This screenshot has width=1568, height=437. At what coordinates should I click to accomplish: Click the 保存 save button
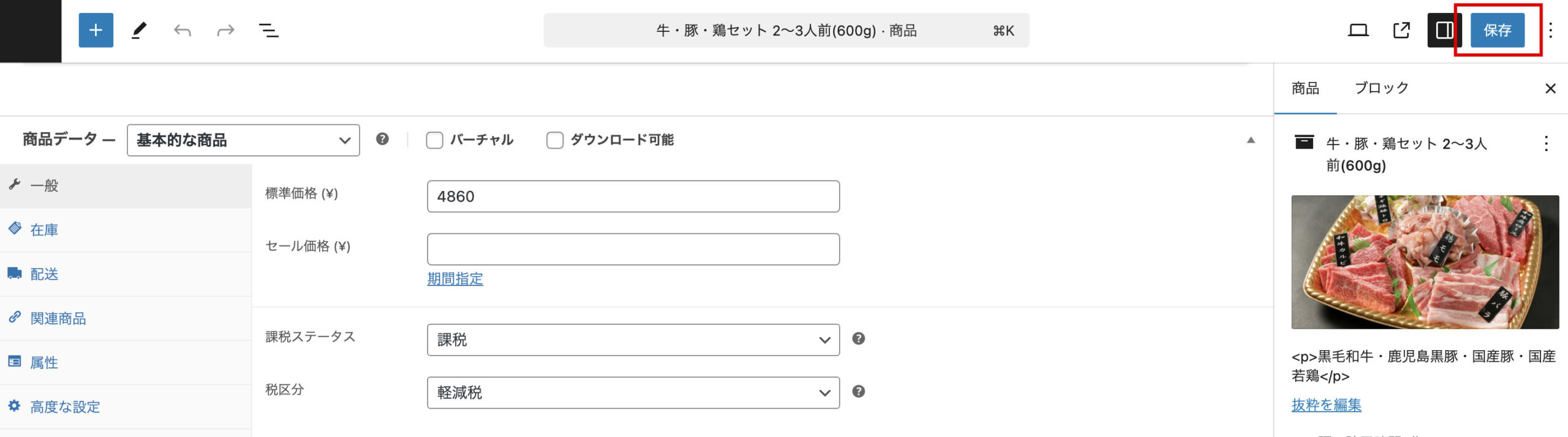pyautogui.click(x=1497, y=30)
